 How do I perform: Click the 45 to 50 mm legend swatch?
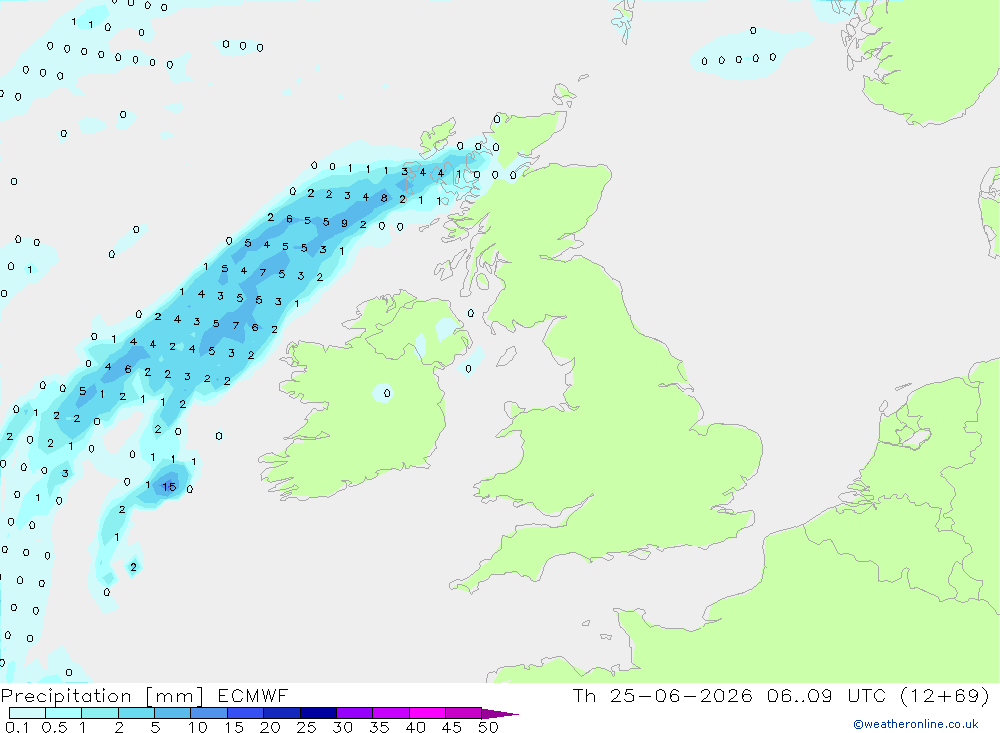point(463,713)
